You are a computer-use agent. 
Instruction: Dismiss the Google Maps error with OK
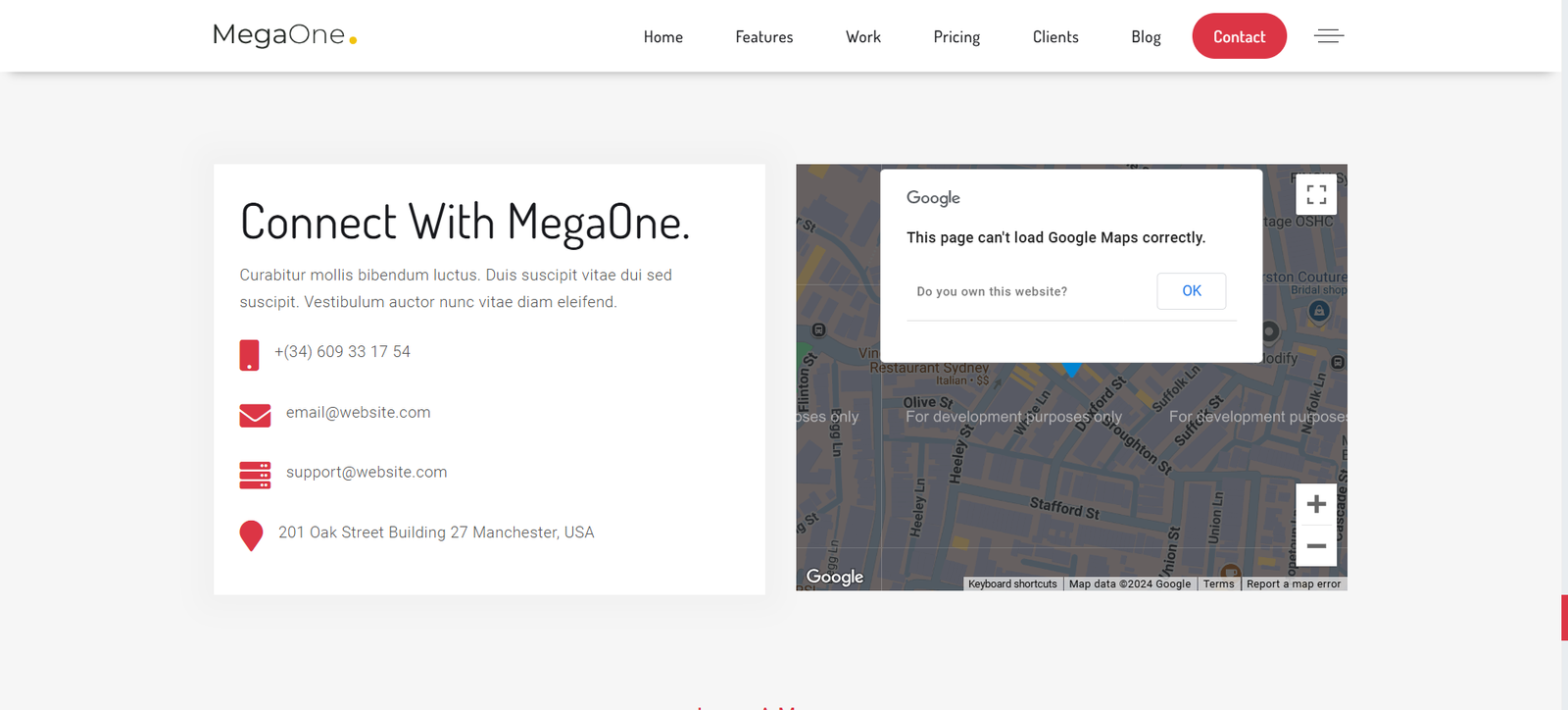point(1192,291)
